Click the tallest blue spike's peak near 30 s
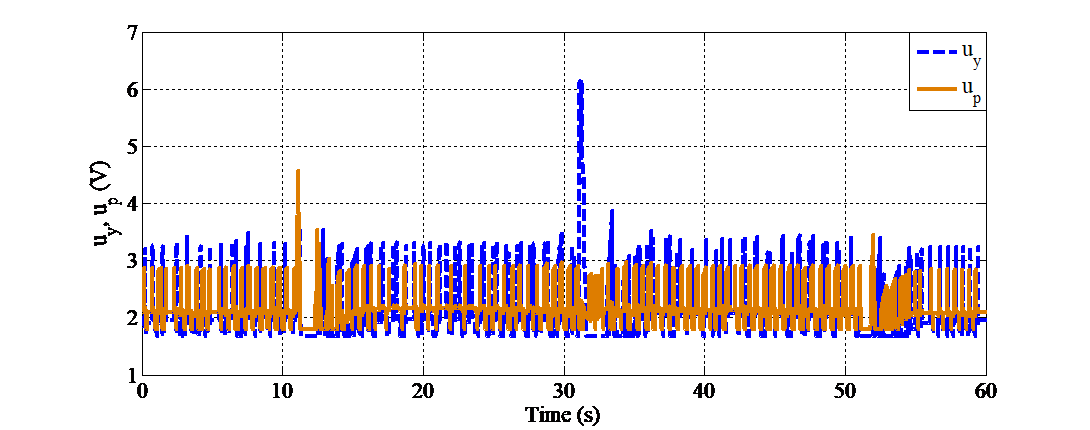Viewport: 1090px width, 430px height. (x=580, y=81)
